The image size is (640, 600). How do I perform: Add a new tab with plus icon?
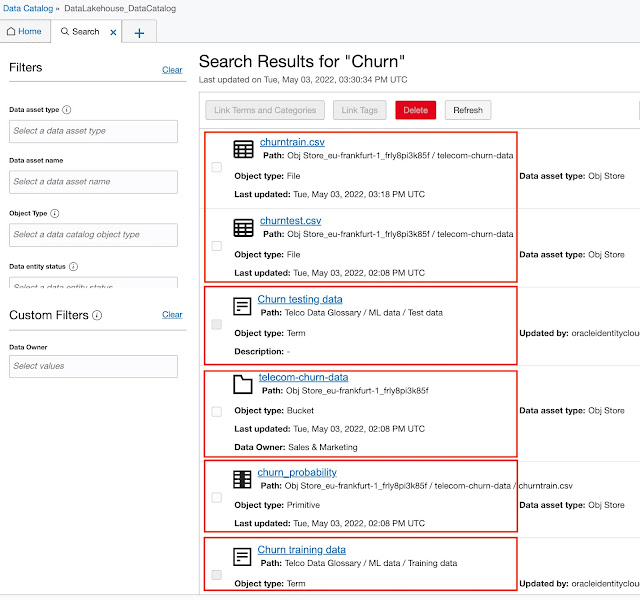(139, 33)
